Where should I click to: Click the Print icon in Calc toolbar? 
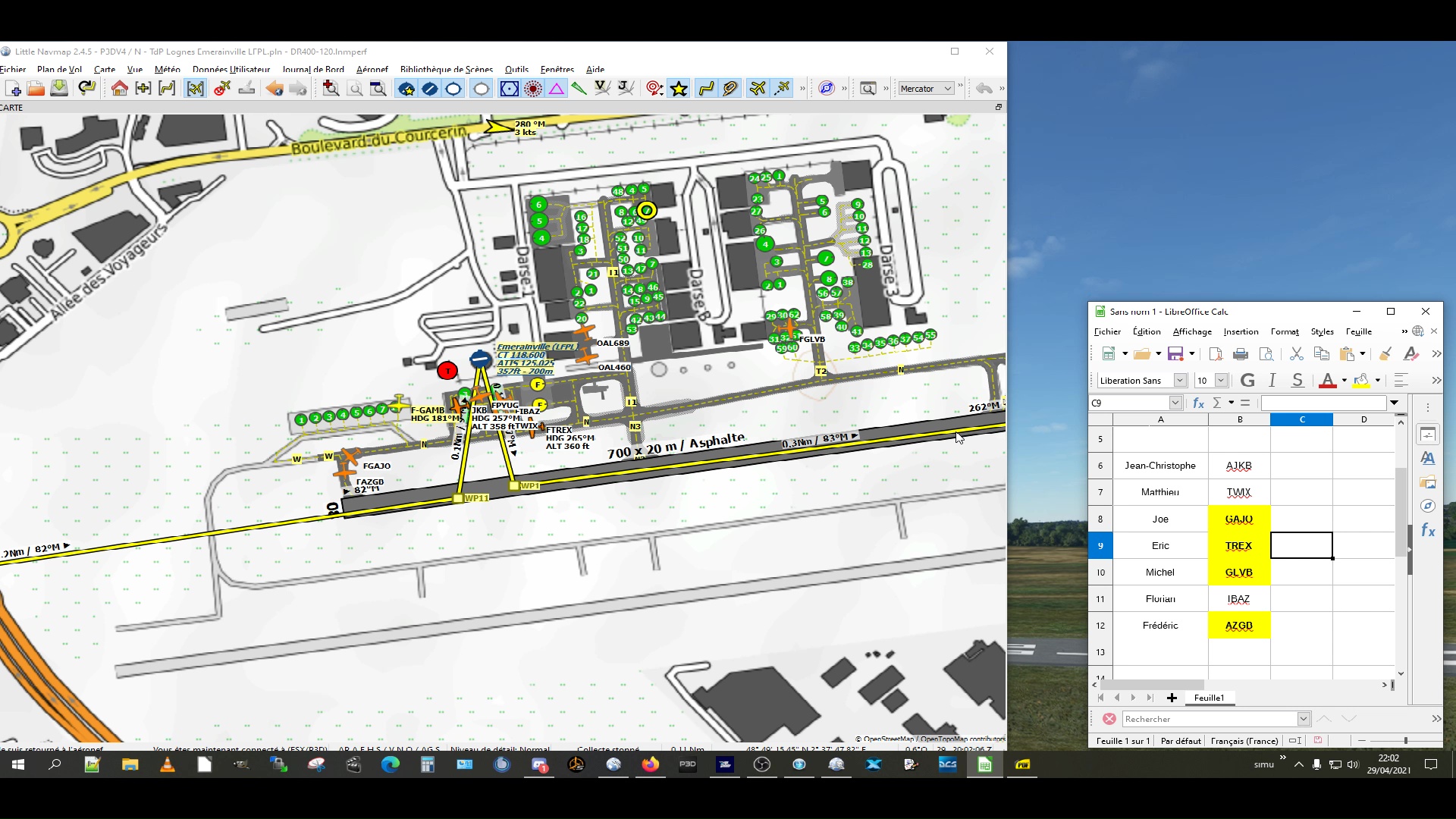(x=1241, y=354)
